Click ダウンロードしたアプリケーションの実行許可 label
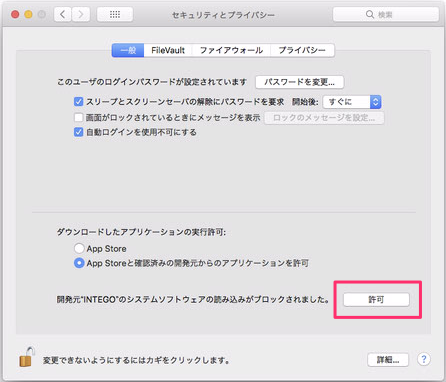446x382 pixels. click(x=141, y=232)
